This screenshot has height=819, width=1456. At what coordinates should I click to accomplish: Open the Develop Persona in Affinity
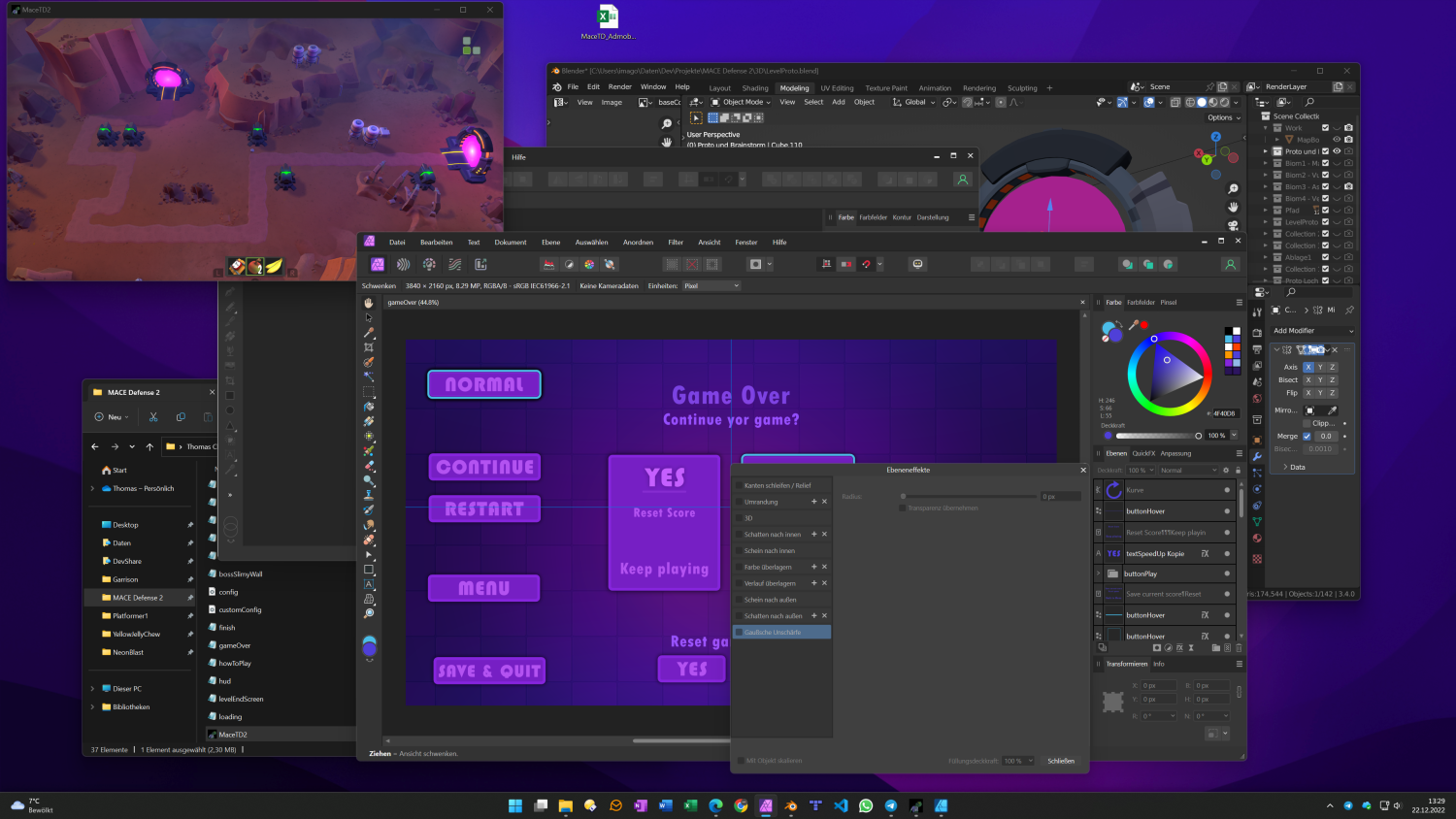(430, 263)
